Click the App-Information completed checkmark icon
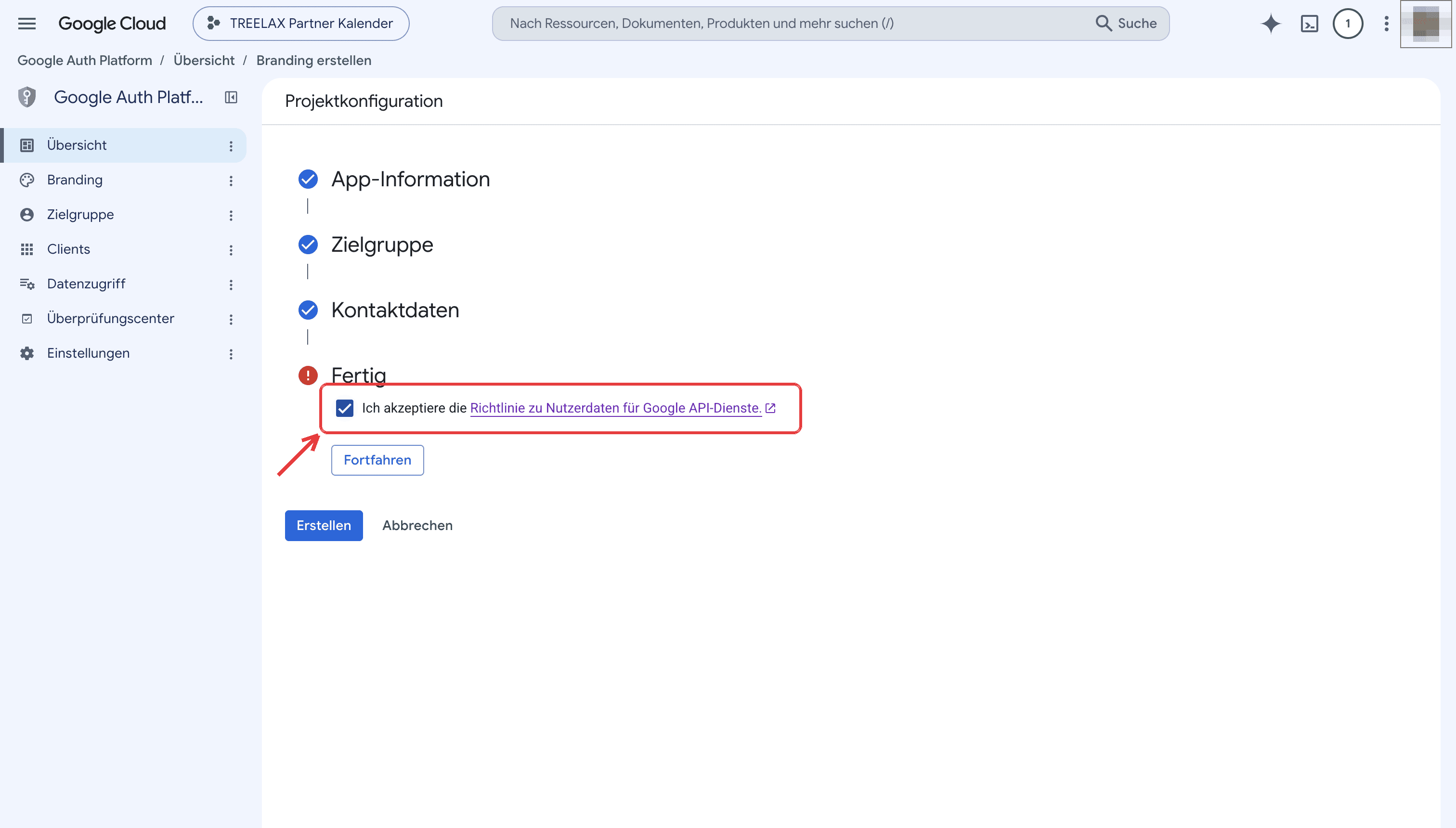 [x=308, y=179]
